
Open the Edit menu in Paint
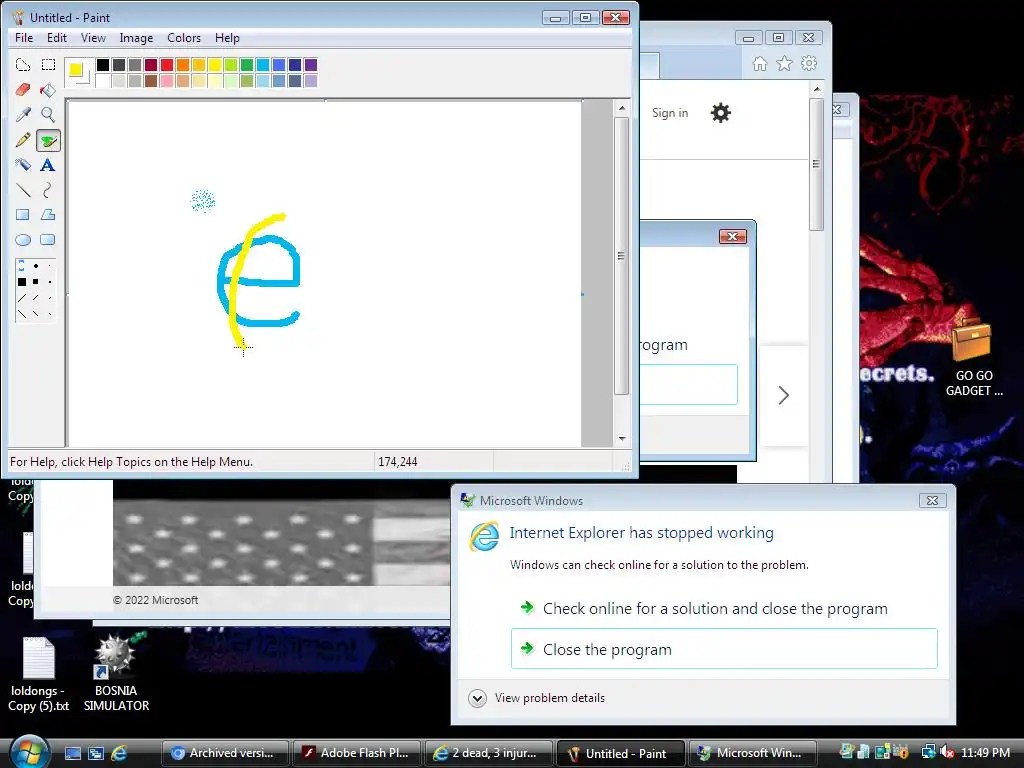tap(57, 38)
